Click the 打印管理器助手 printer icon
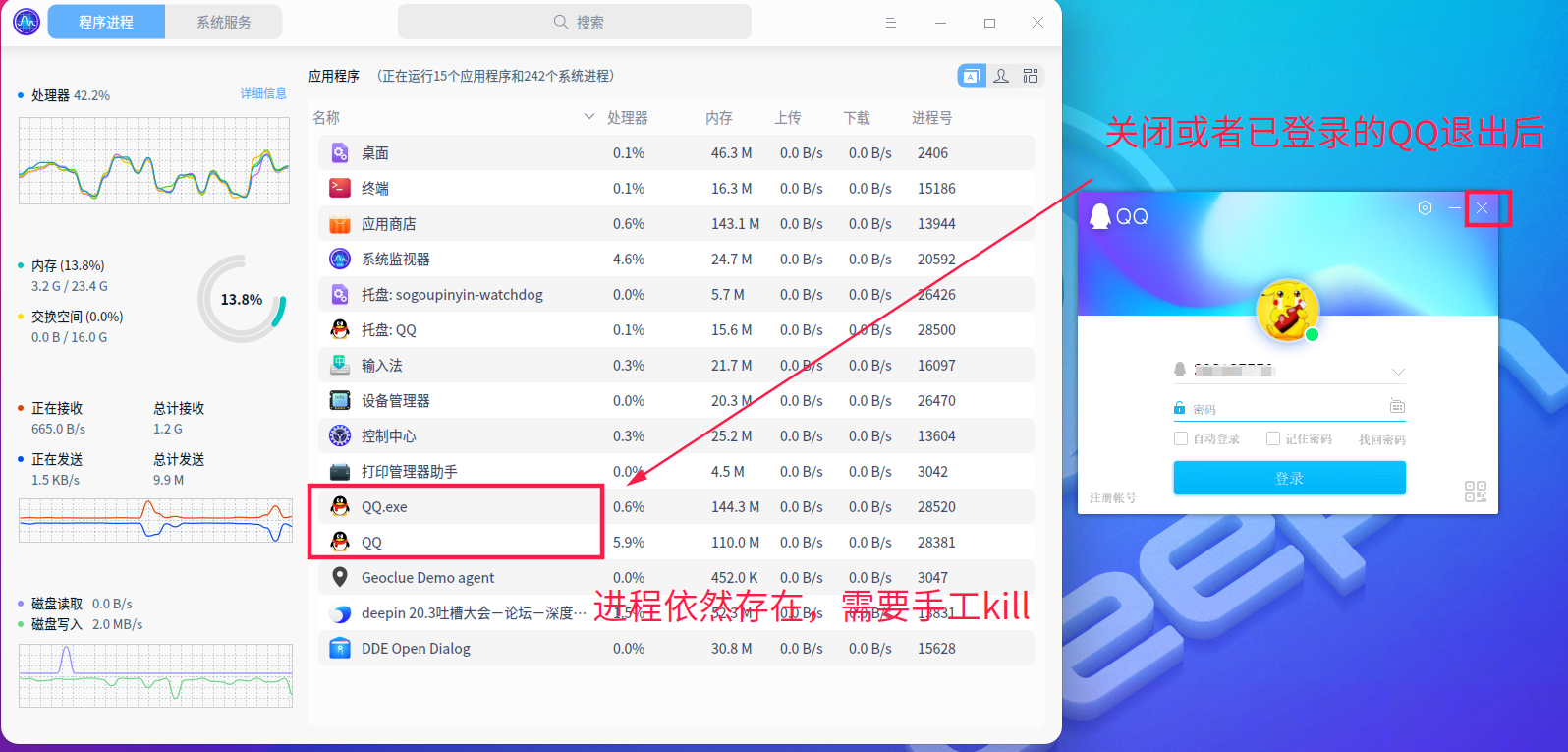This screenshot has width=1568, height=752. click(340, 472)
